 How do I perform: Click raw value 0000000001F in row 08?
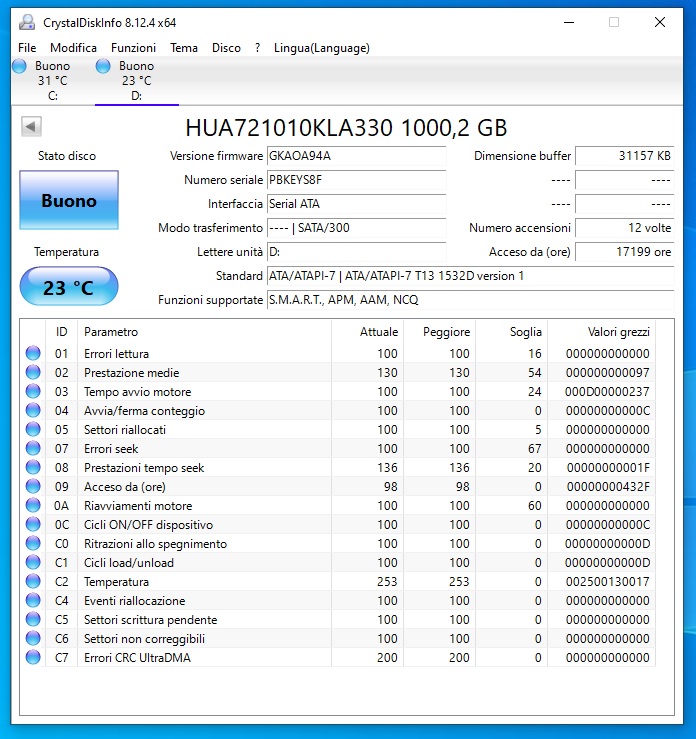tap(608, 468)
